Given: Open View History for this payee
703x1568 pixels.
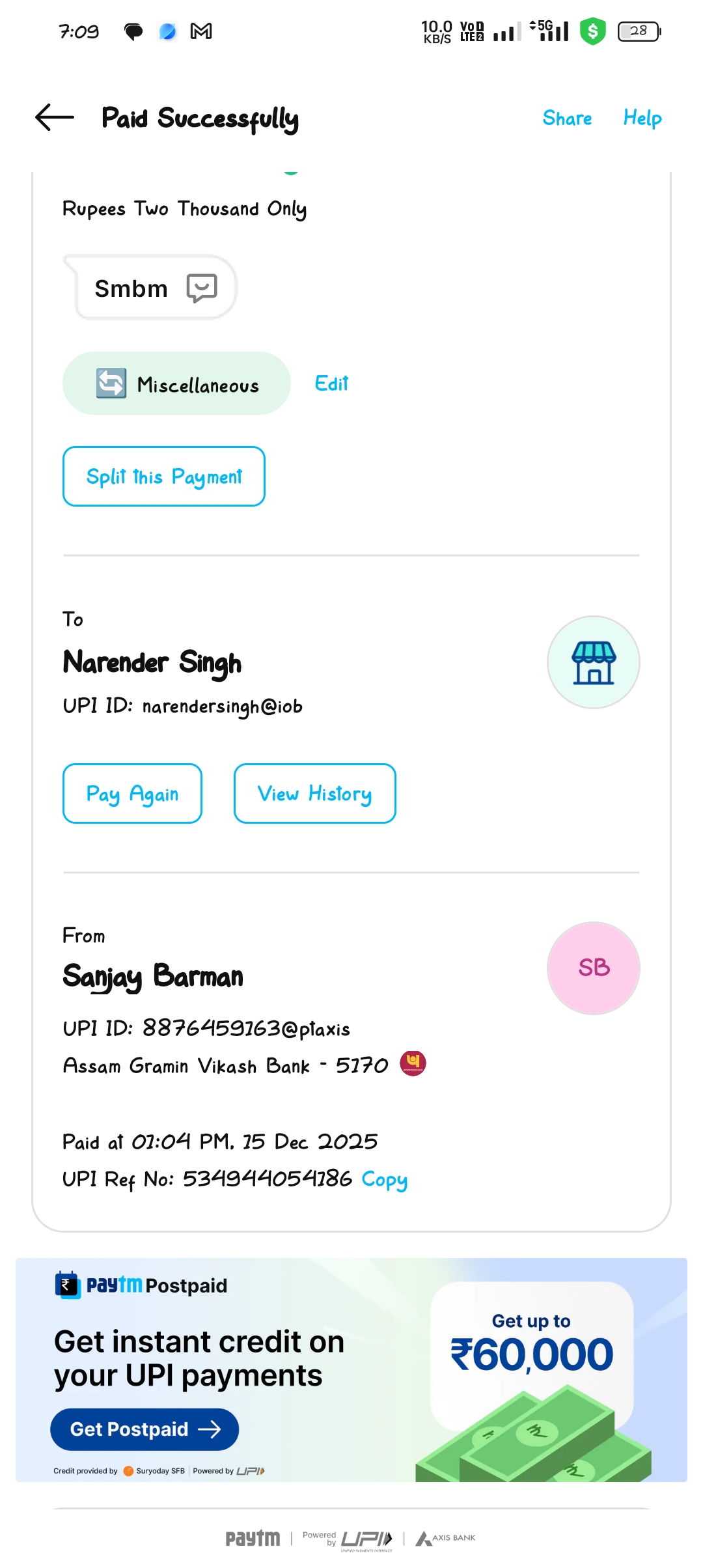Looking at the screenshot, I should pyautogui.click(x=314, y=793).
